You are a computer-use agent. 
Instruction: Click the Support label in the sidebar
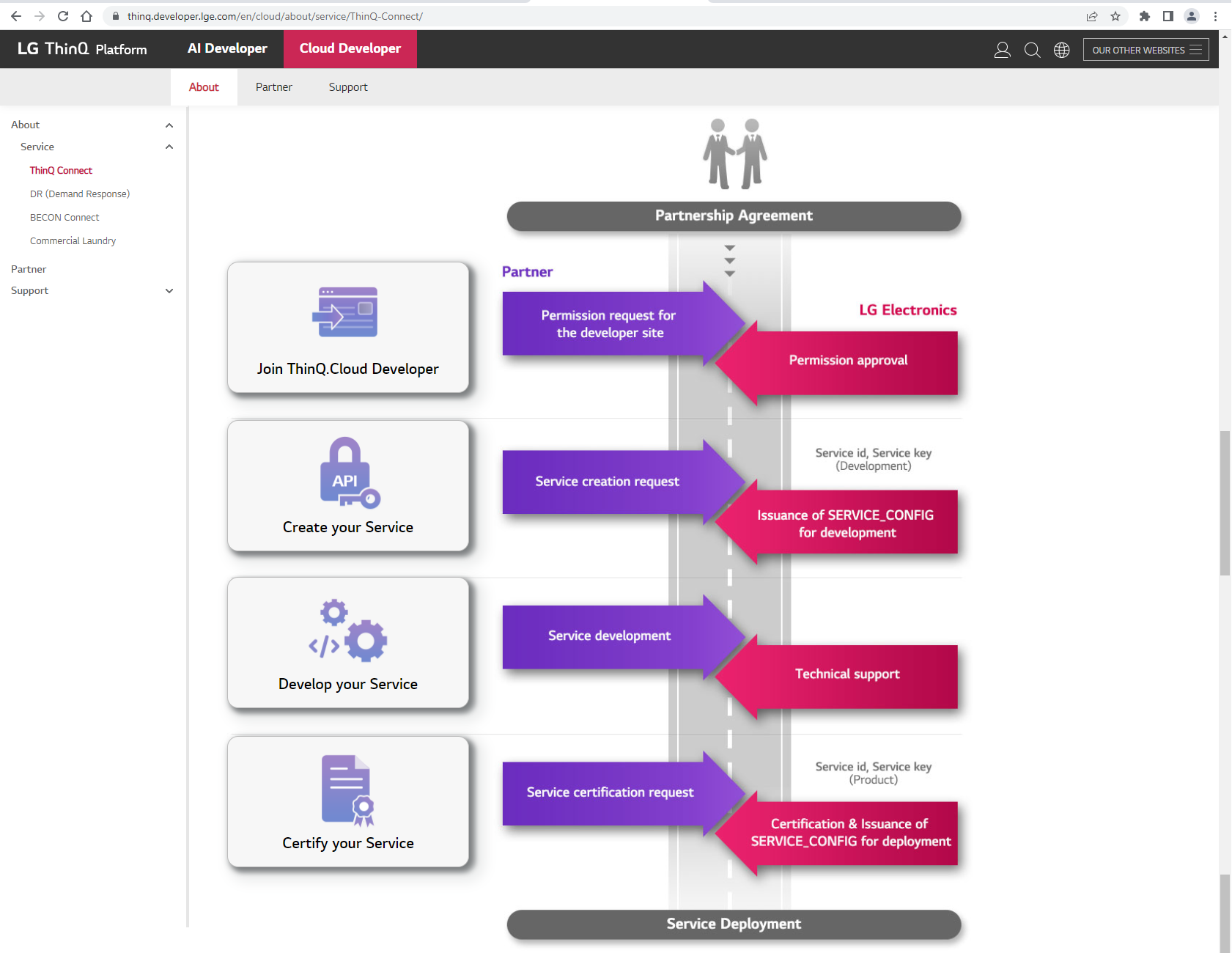(x=29, y=290)
